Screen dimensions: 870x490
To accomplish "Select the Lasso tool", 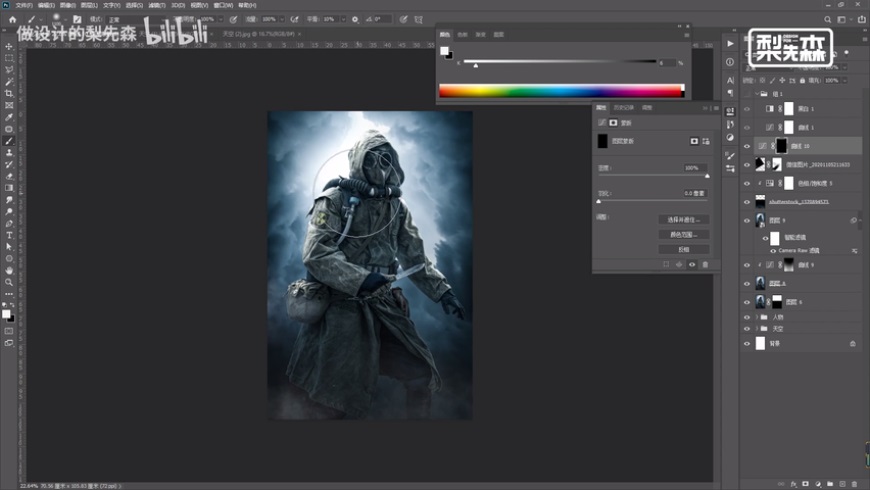I will 9,70.
